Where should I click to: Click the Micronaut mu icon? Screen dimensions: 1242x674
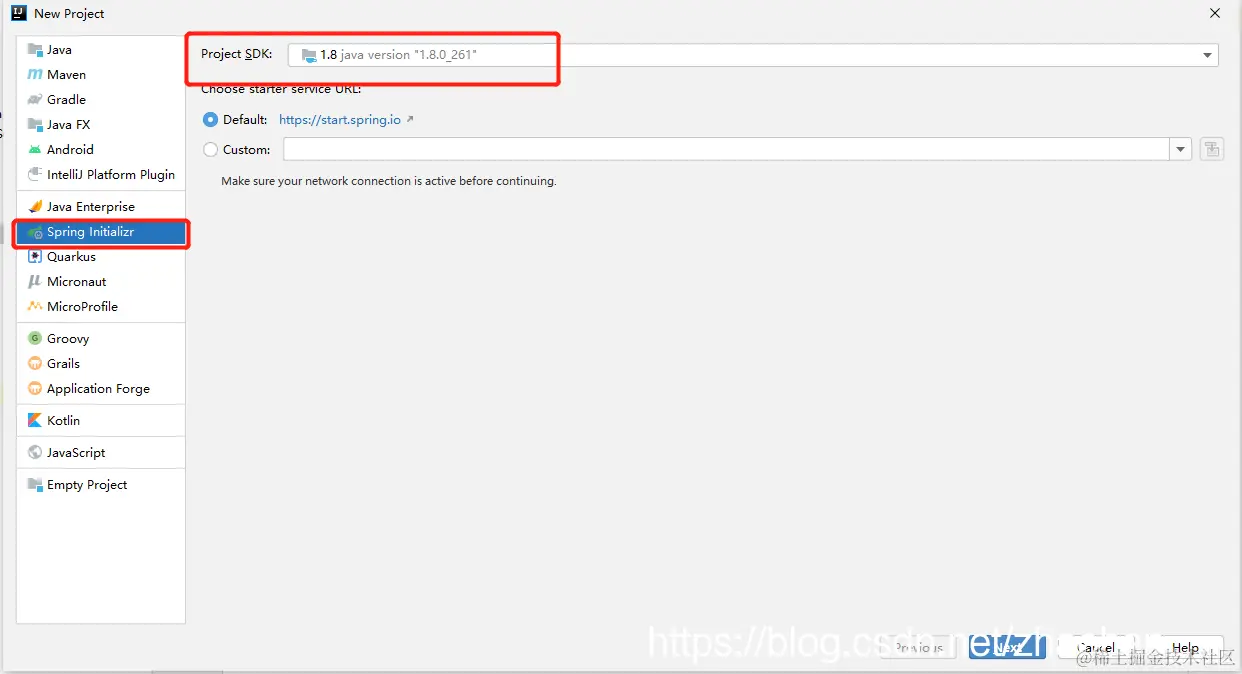35,282
